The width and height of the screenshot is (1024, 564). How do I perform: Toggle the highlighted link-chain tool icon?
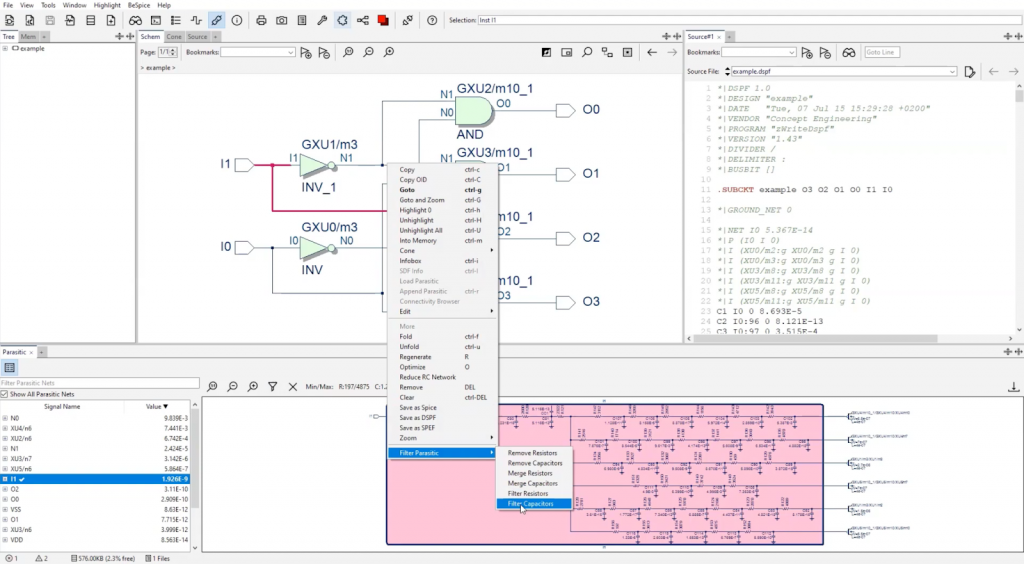(216, 20)
